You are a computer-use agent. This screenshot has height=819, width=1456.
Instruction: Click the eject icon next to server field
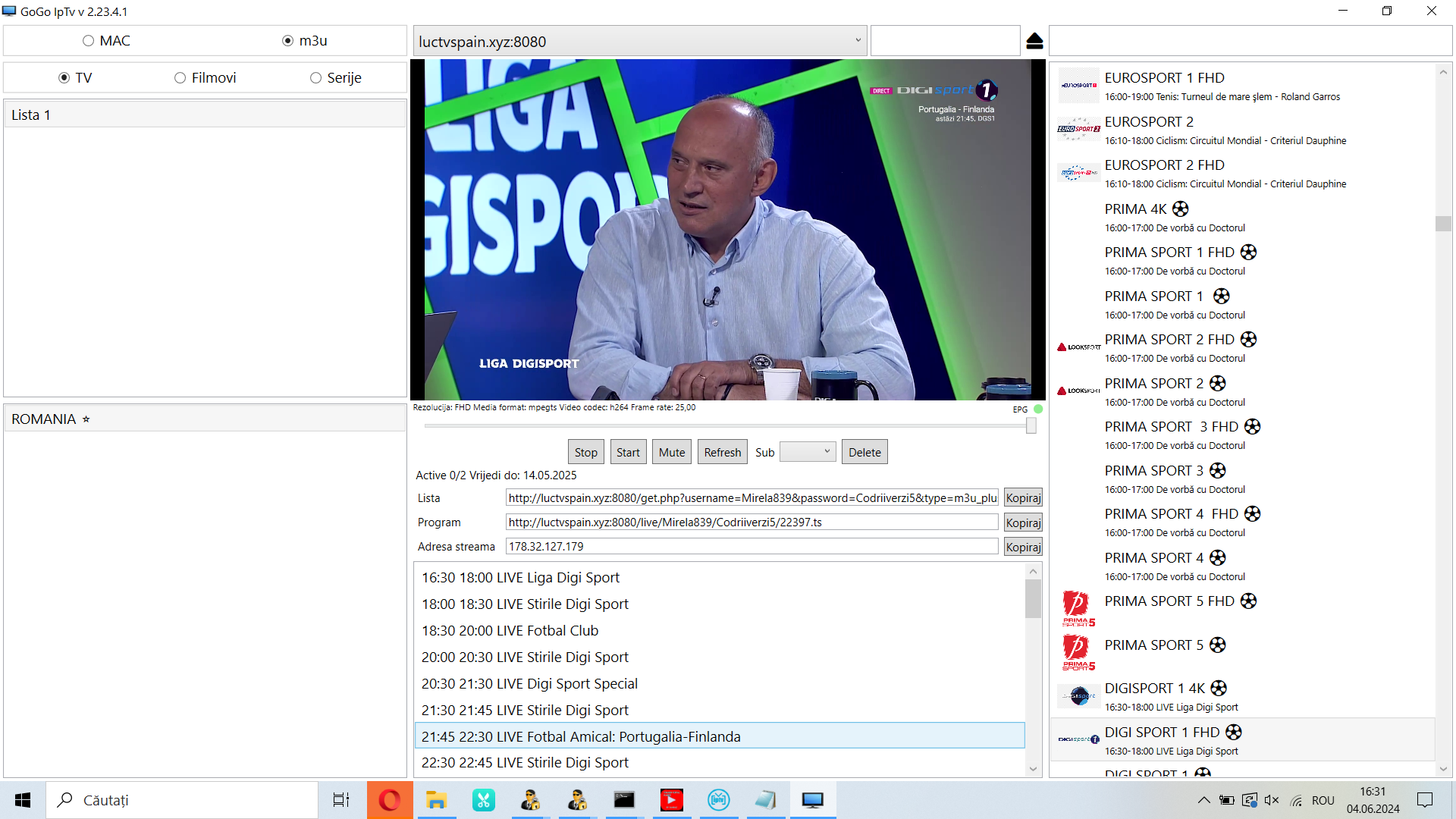[x=1034, y=41]
